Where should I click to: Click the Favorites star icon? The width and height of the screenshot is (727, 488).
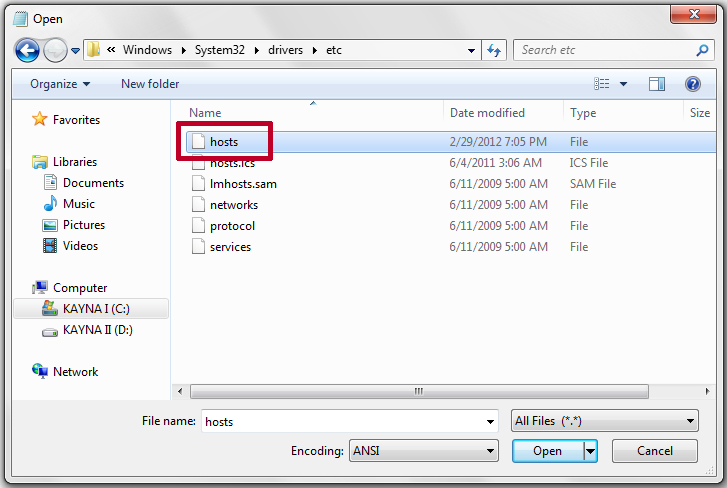(39, 119)
